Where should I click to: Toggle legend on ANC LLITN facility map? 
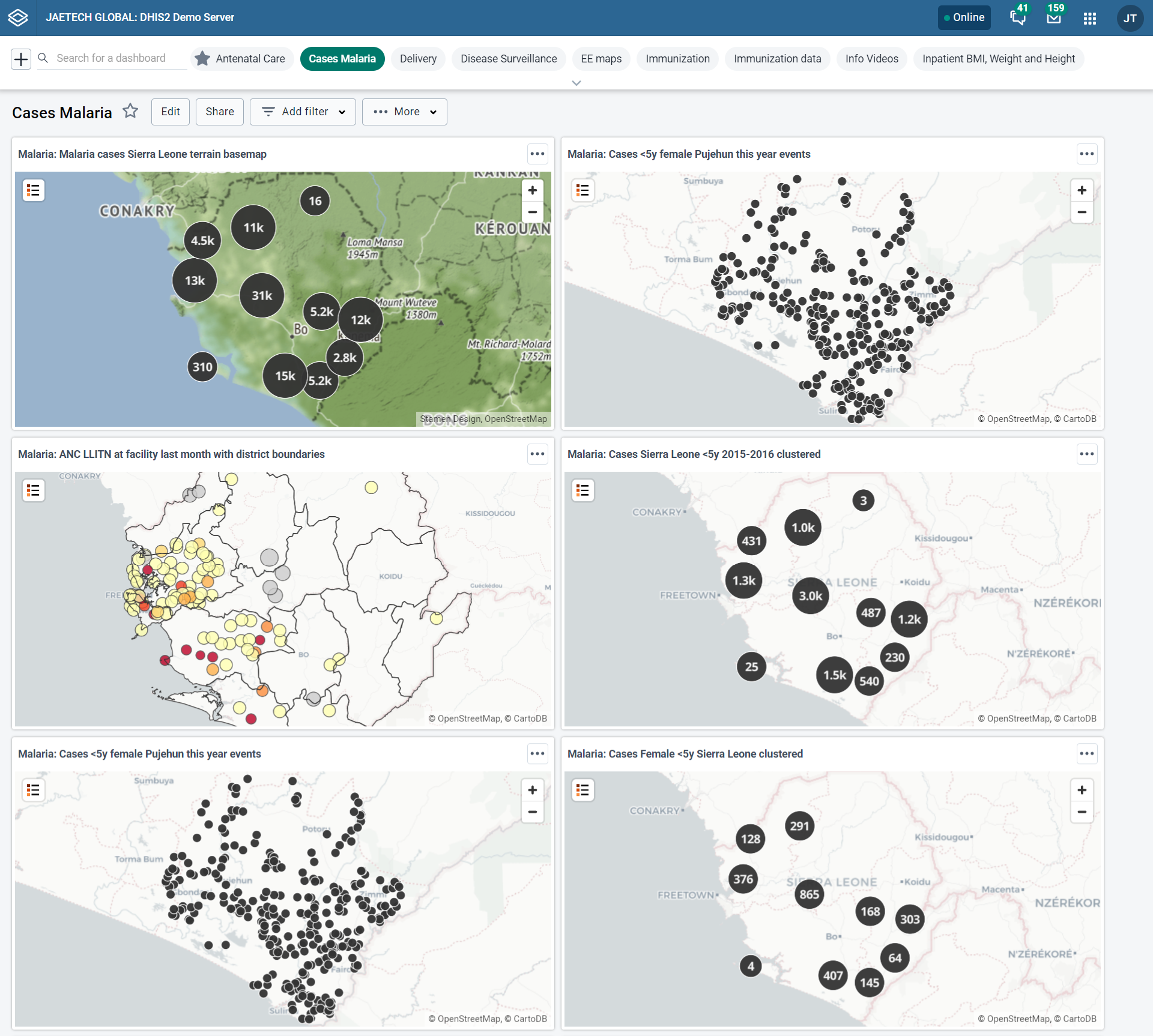[34, 490]
